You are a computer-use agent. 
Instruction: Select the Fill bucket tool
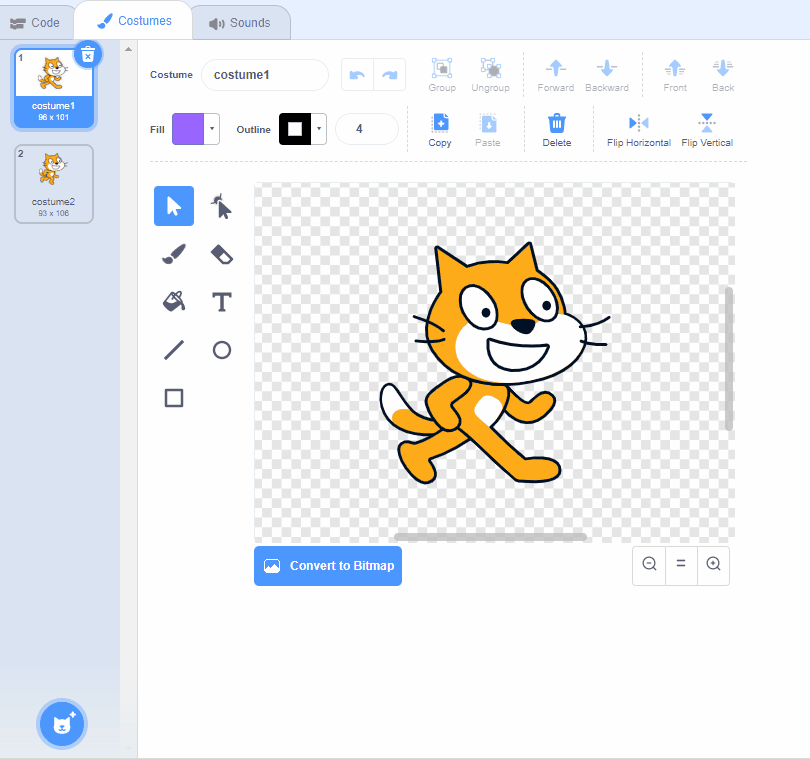coord(174,302)
